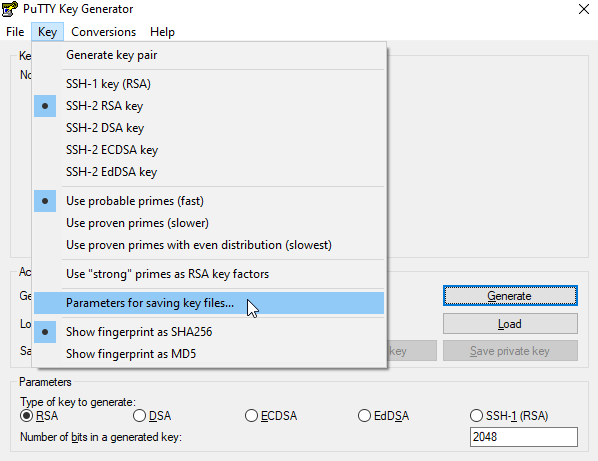The width and height of the screenshot is (598, 461).
Task: Open the File menu
Action: pyautogui.click(x=15, y=32)
